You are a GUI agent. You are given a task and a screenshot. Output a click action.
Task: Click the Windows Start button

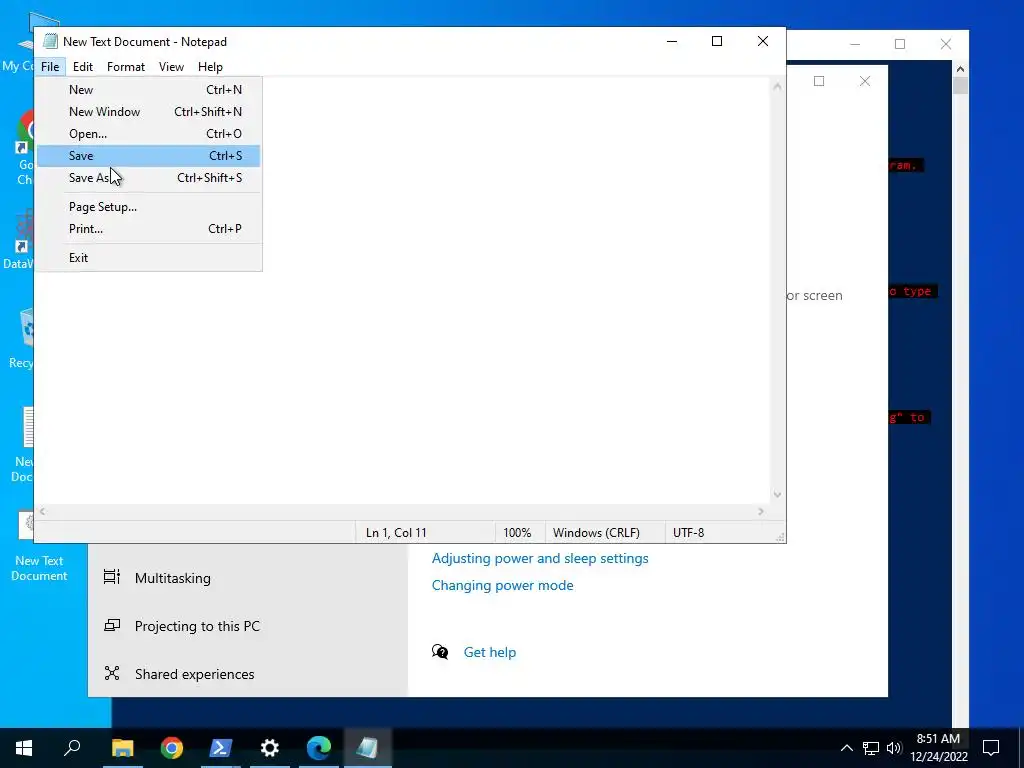[x=24, y=748]
